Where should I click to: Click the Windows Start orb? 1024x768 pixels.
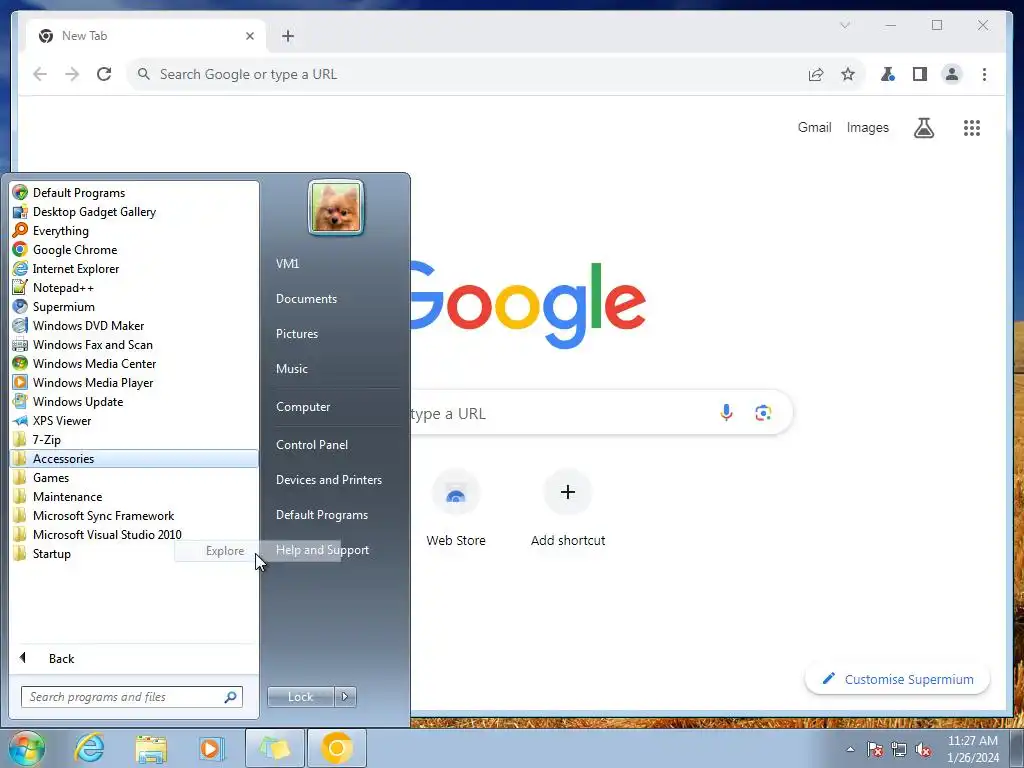[x=27, y=748]
